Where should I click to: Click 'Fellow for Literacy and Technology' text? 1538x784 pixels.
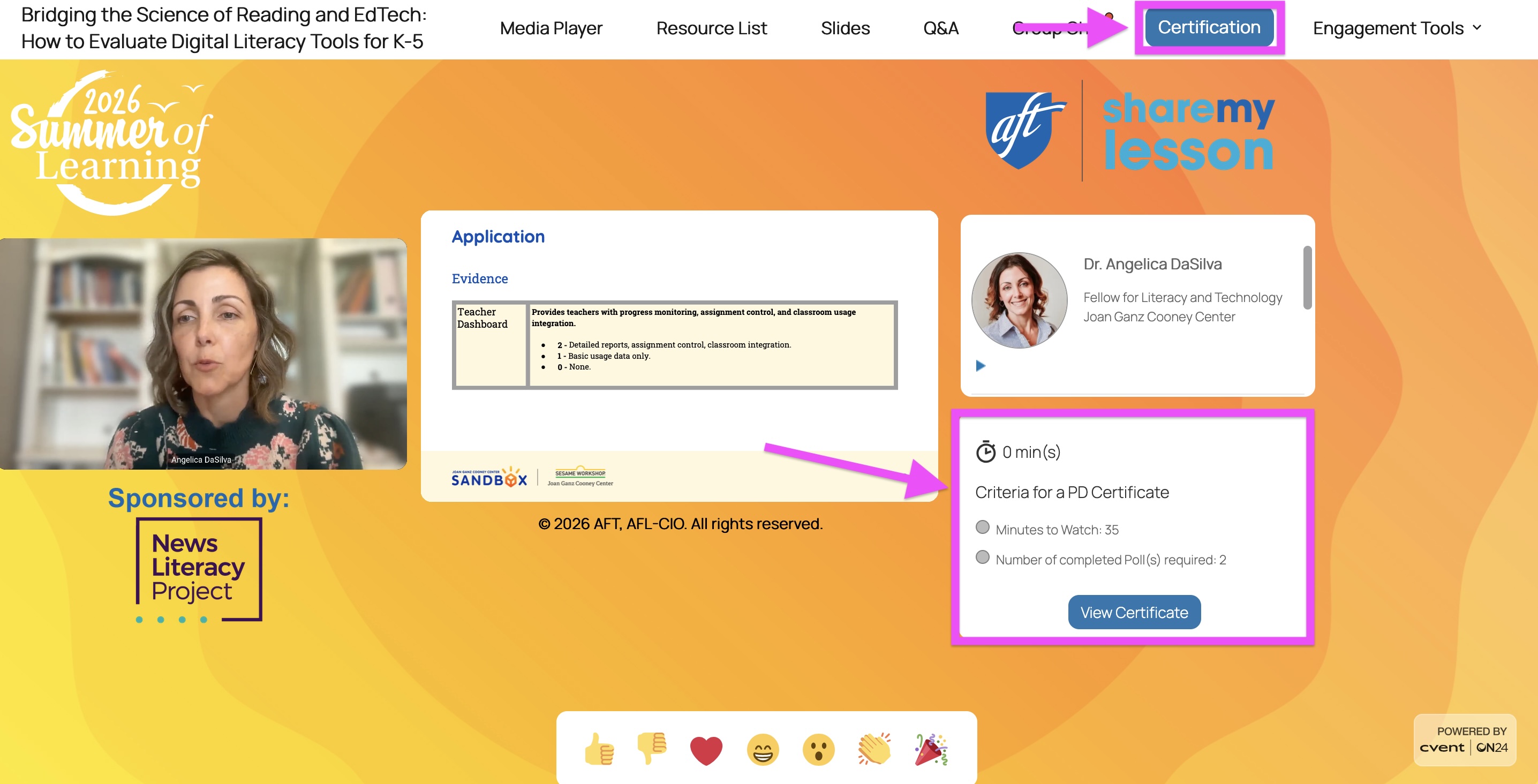pyautogui.click(x=1183, y=297)
